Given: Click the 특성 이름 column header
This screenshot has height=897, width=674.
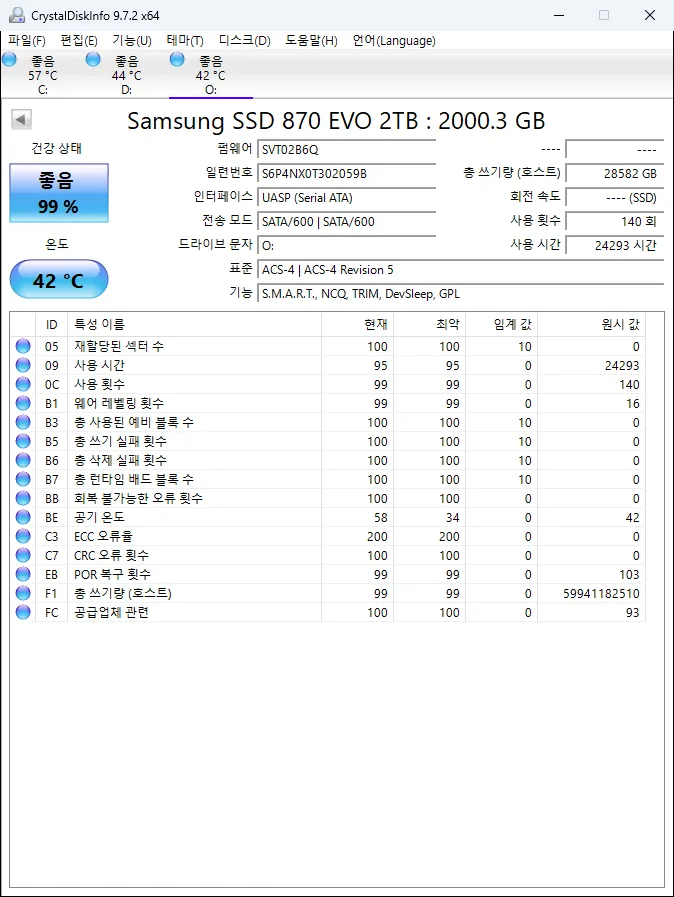Looking at the screenshot, I should (195, 324).
